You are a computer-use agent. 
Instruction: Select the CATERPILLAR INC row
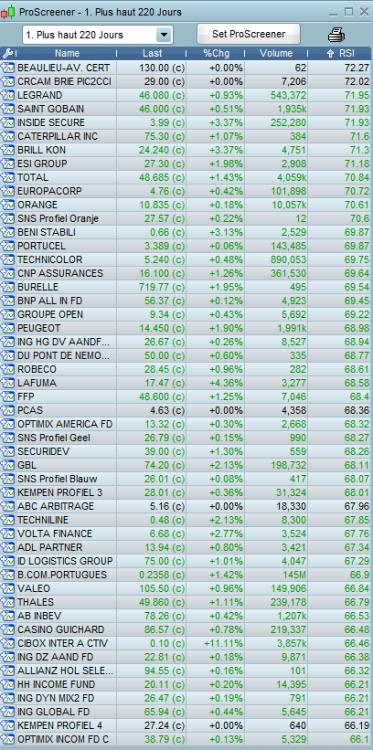[186, 136]
